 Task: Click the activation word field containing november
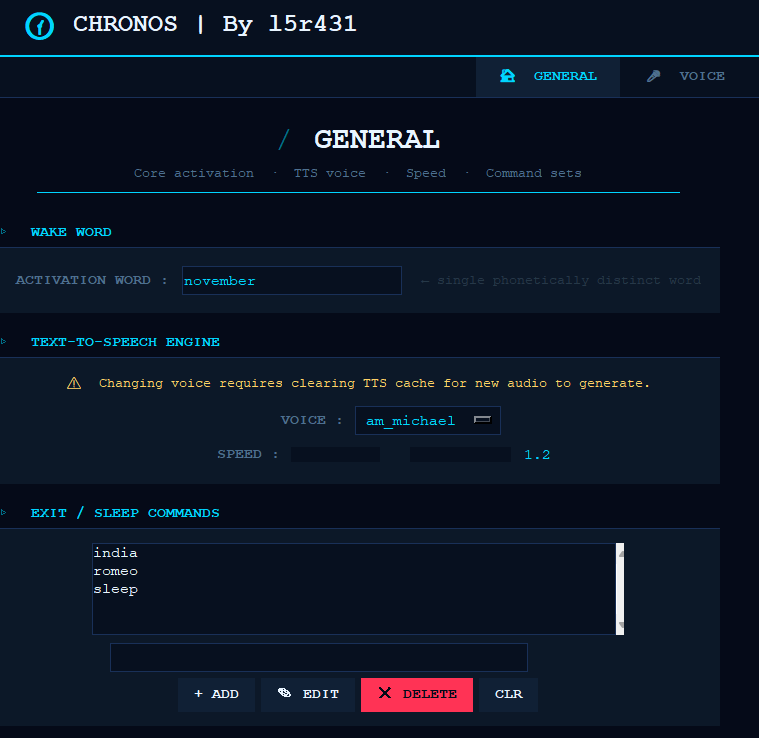[x=292, y=280]
